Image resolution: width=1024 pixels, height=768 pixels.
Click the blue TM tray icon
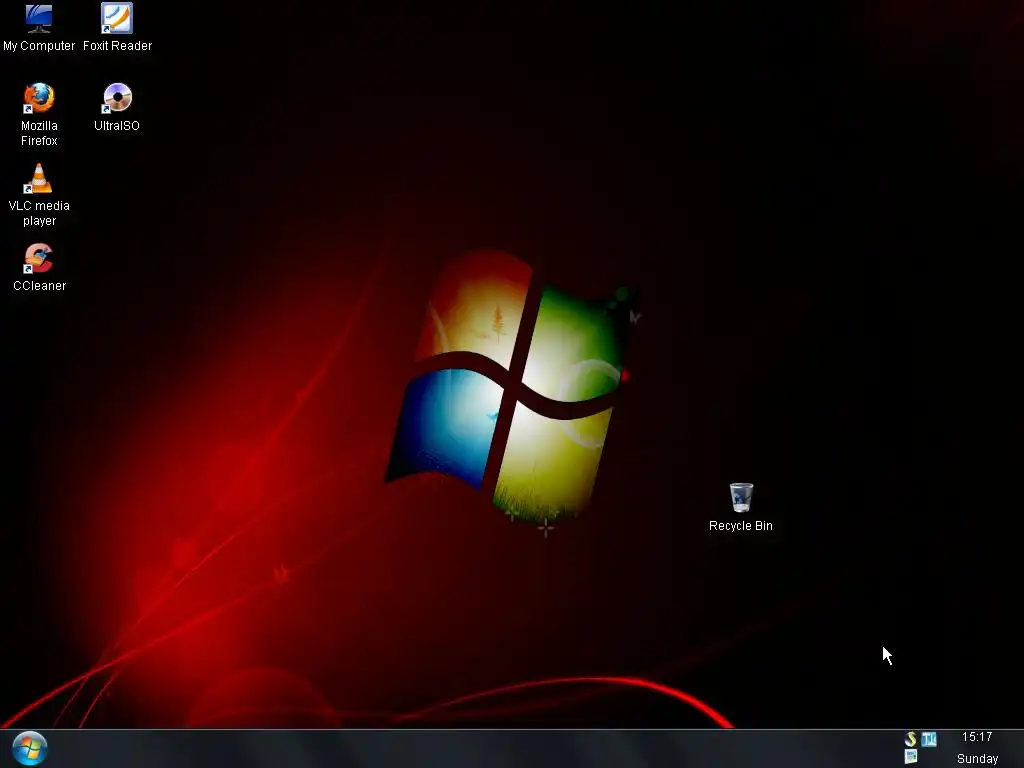[929, 739]
